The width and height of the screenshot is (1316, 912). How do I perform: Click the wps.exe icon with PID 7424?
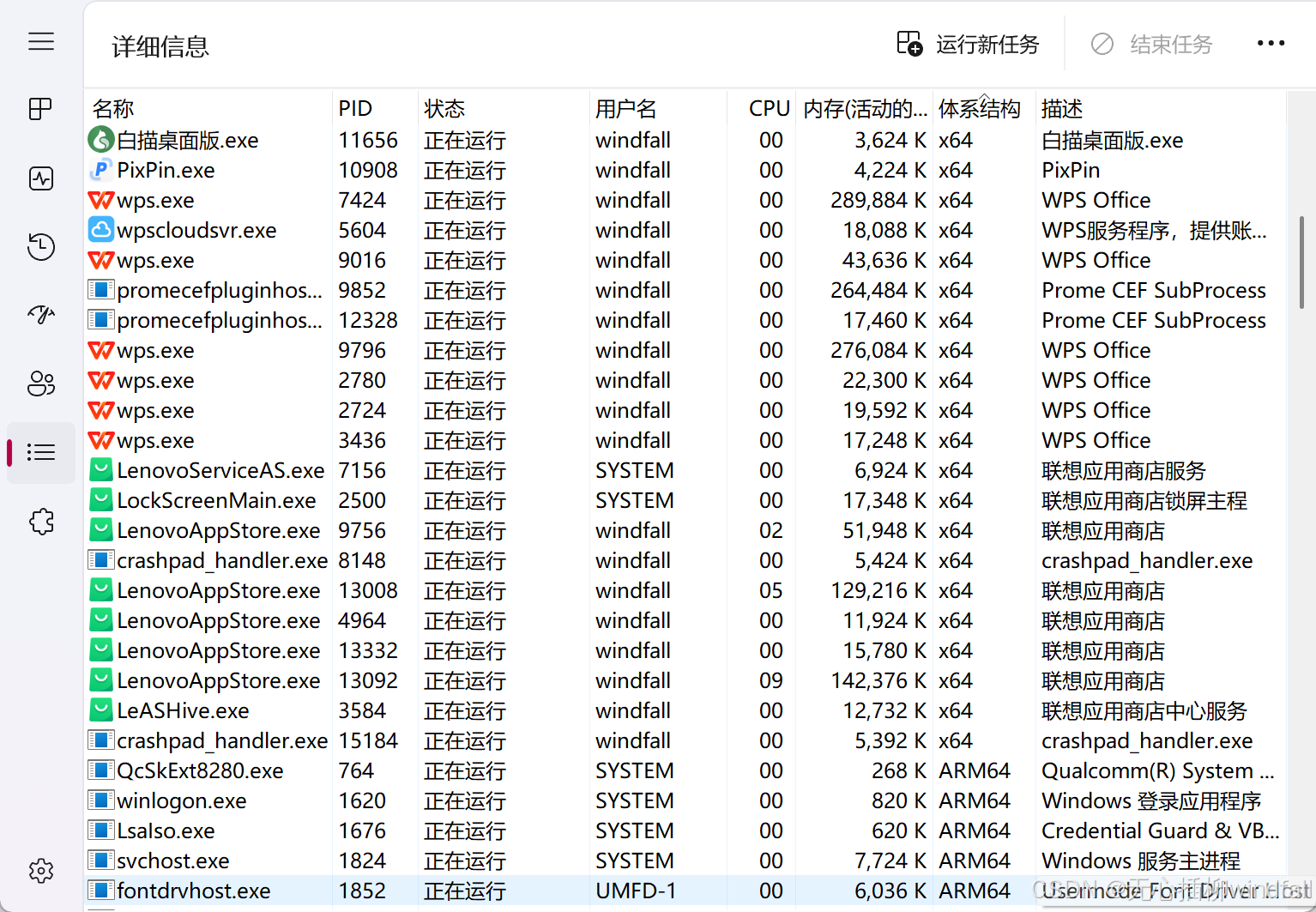pyautogui.click(x=101, y=200)
